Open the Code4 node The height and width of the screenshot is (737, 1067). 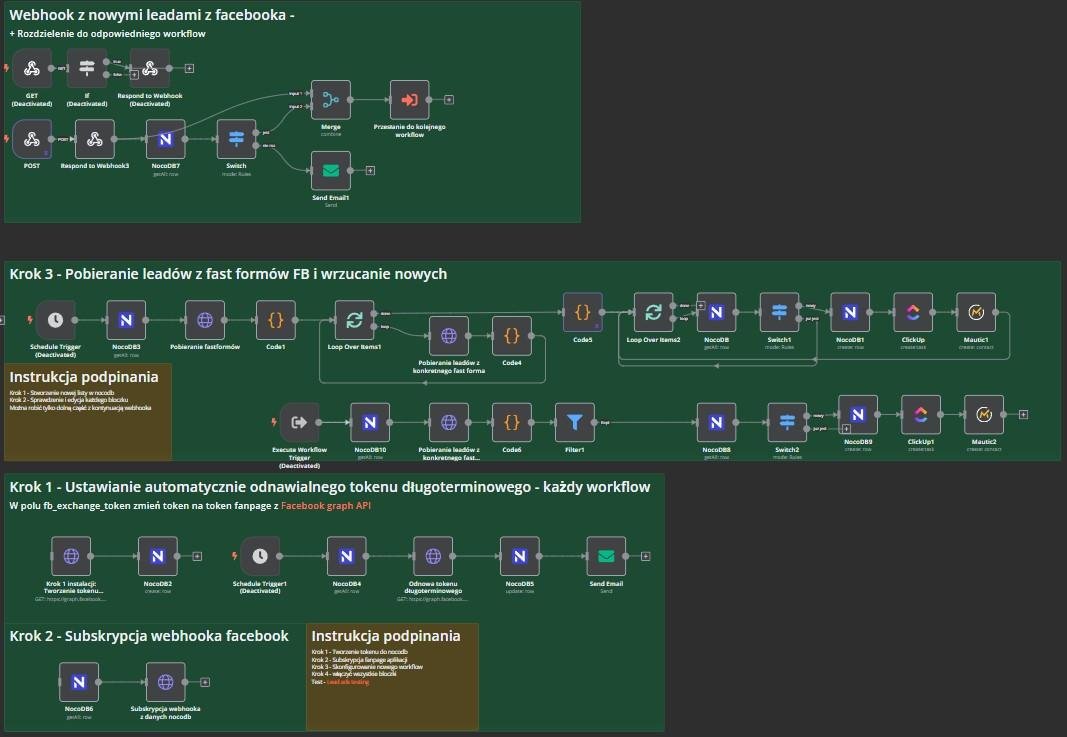(x=512, y=335)
